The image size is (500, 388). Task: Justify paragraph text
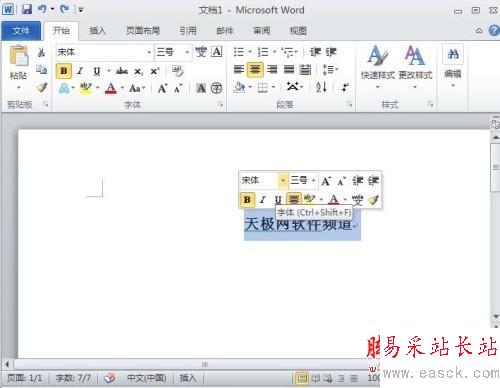click(x=289, y=69)
